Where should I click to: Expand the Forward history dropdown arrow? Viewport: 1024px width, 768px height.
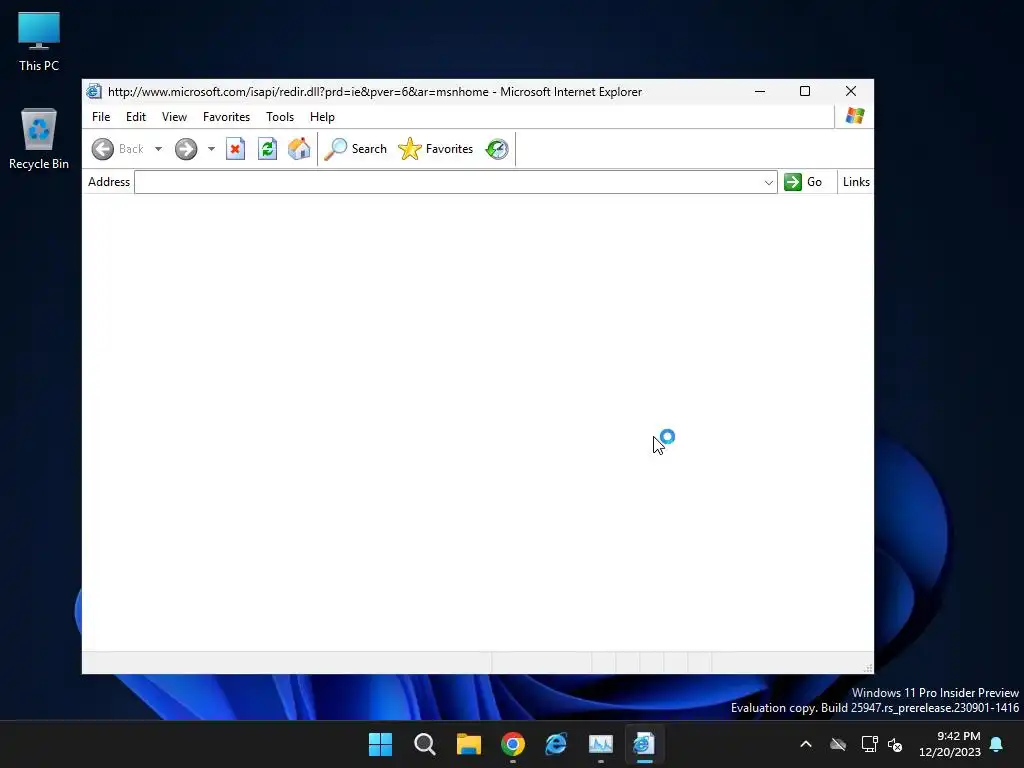click(x=211, y=149)
